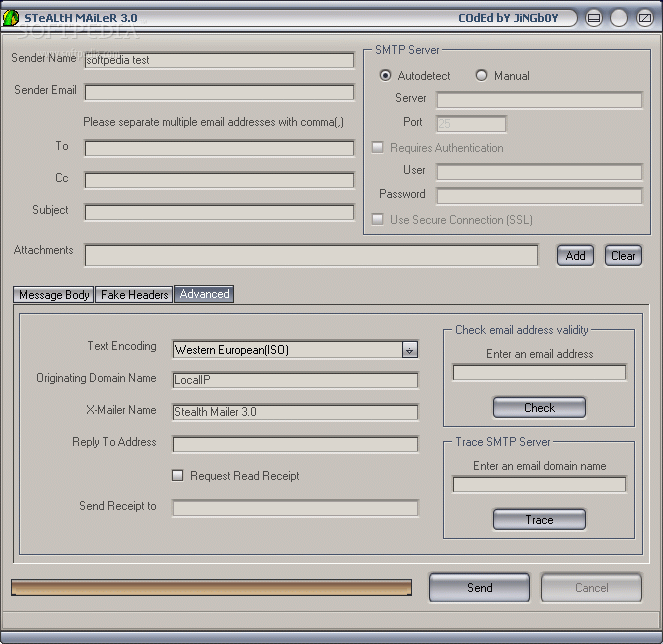Expand the Text Encoding dropdown arrow
Image resolution: width=663 pixels, height=644 pixels.
point(409,350)
